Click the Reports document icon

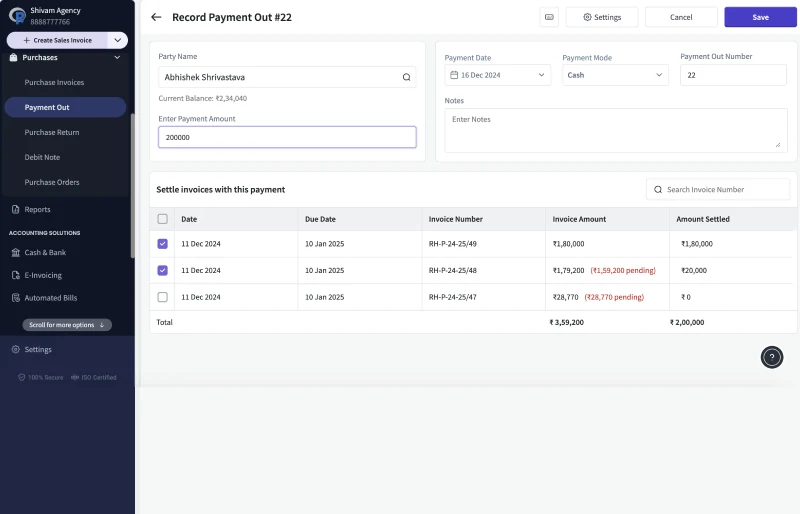16,209
